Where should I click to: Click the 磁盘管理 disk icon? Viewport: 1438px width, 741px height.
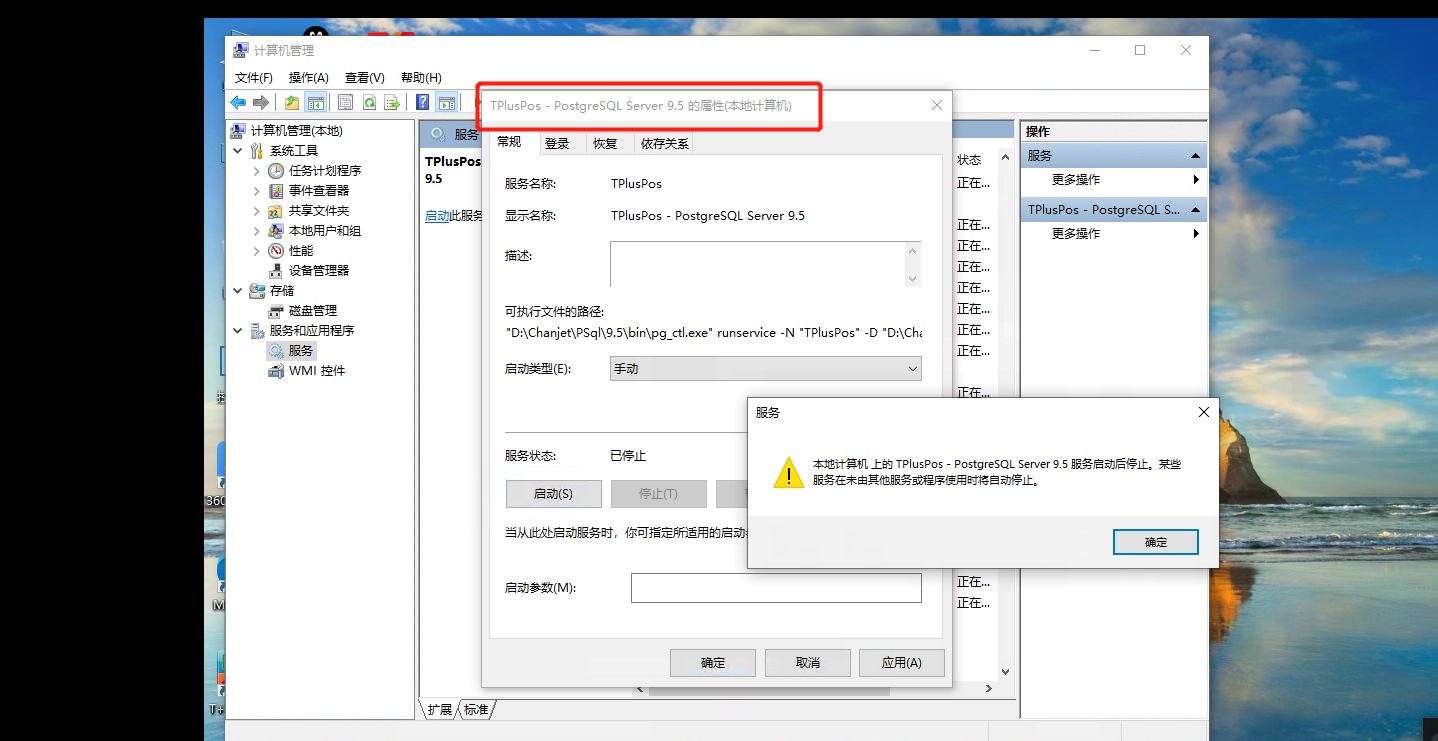(x=276, y=311)
